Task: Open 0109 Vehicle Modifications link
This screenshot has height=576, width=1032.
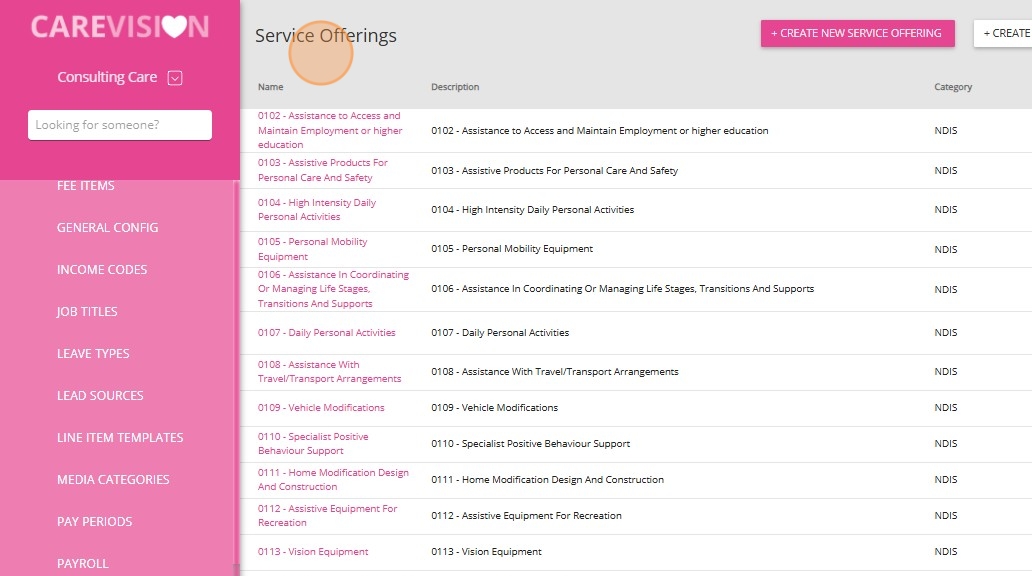Action: [x=321, y=407]
